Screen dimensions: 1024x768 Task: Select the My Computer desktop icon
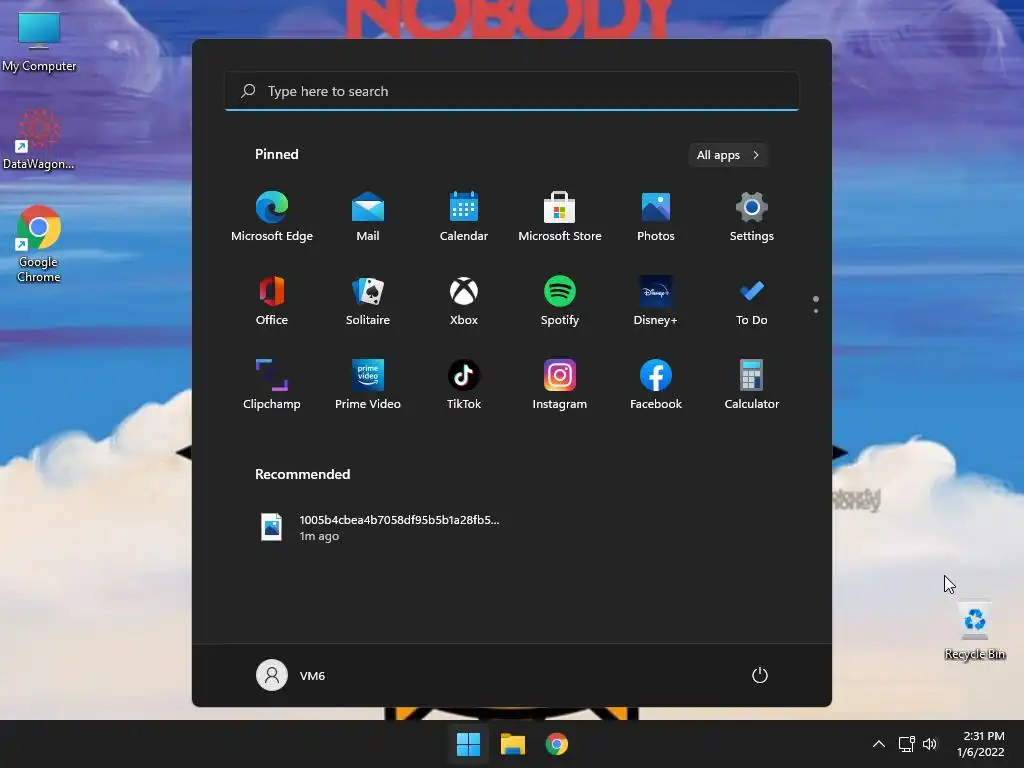pyautogui.click(x=39, y=42)
